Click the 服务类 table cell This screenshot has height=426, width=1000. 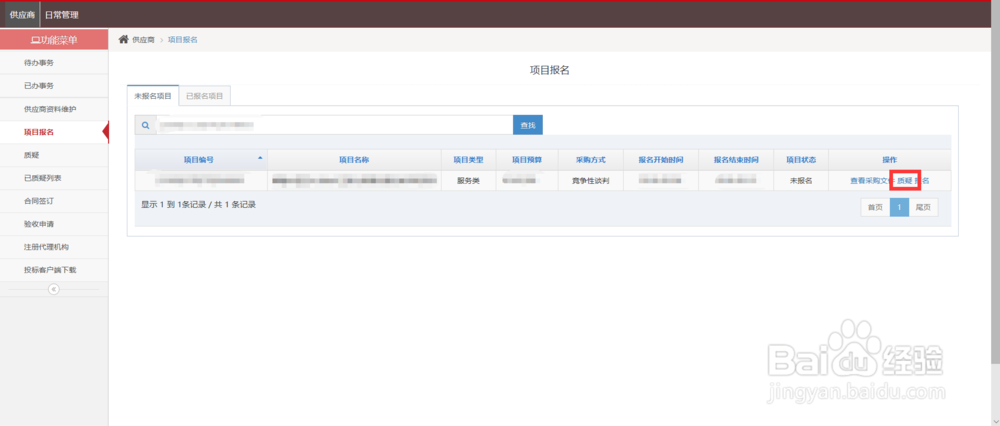(x=468, y=181)
